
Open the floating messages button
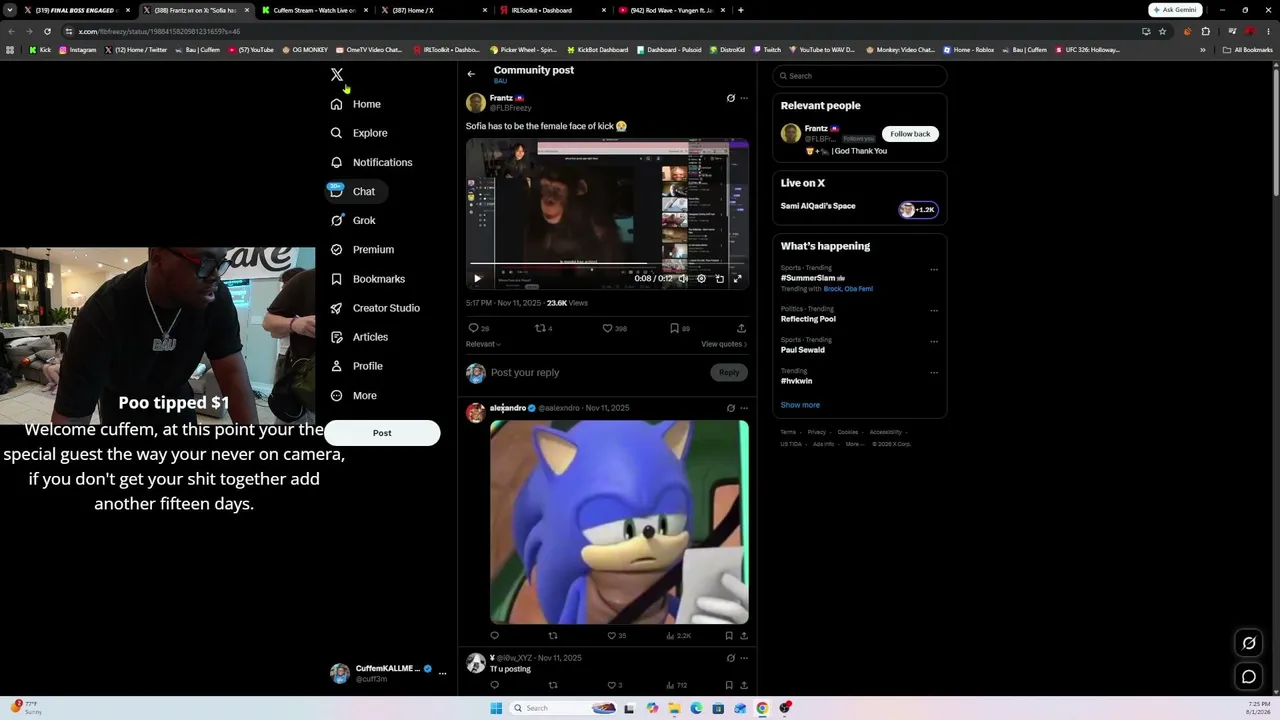[x=1249, y=677]
